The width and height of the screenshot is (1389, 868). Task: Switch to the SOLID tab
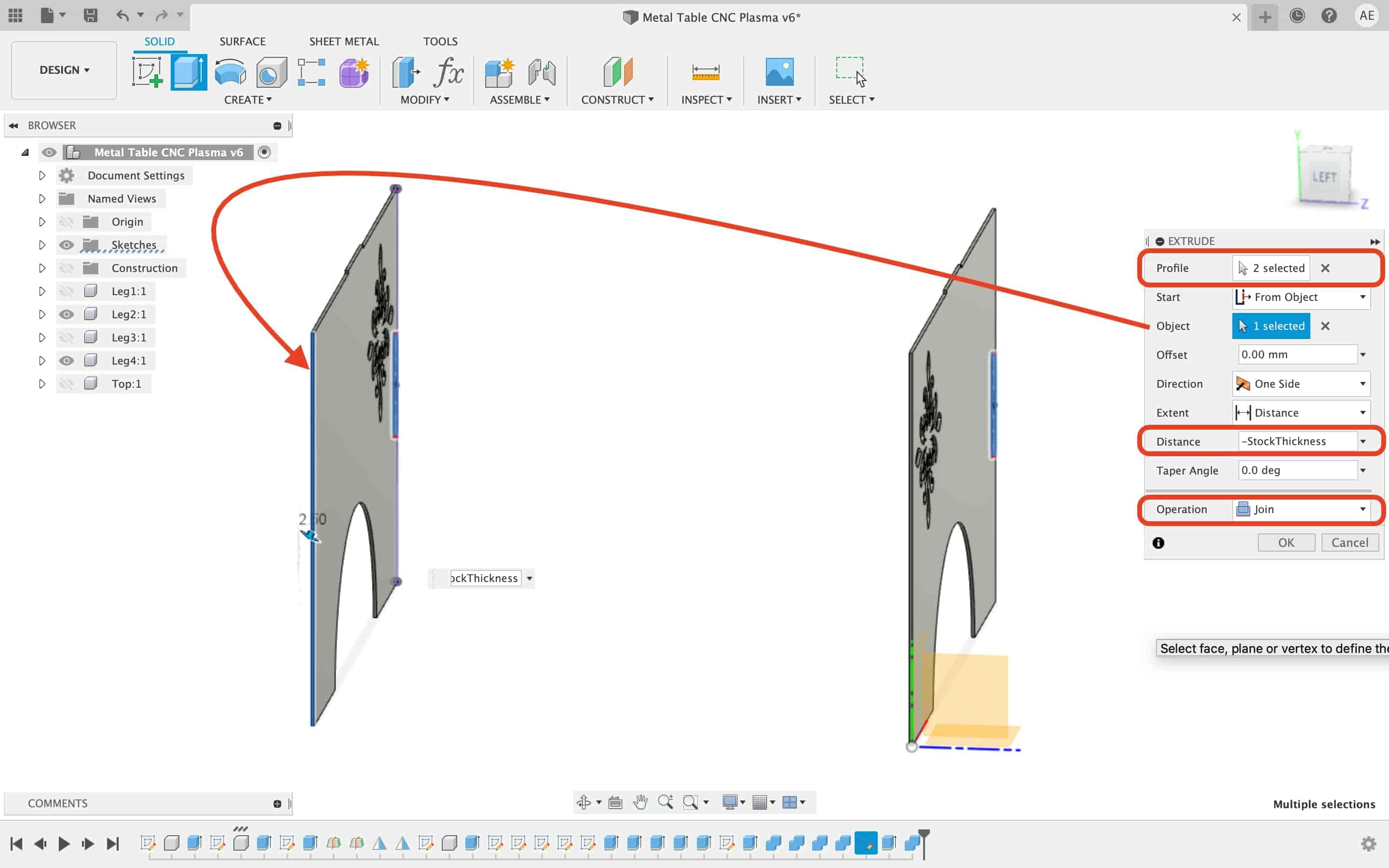point(159,41)
